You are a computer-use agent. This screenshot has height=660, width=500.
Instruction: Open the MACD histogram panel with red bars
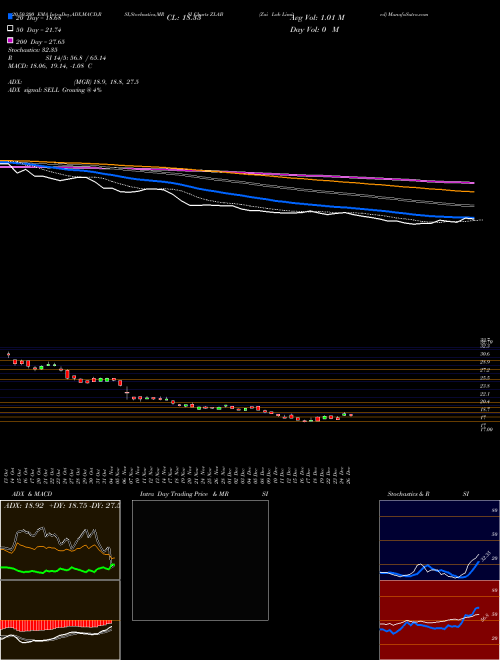coord(60,620)
